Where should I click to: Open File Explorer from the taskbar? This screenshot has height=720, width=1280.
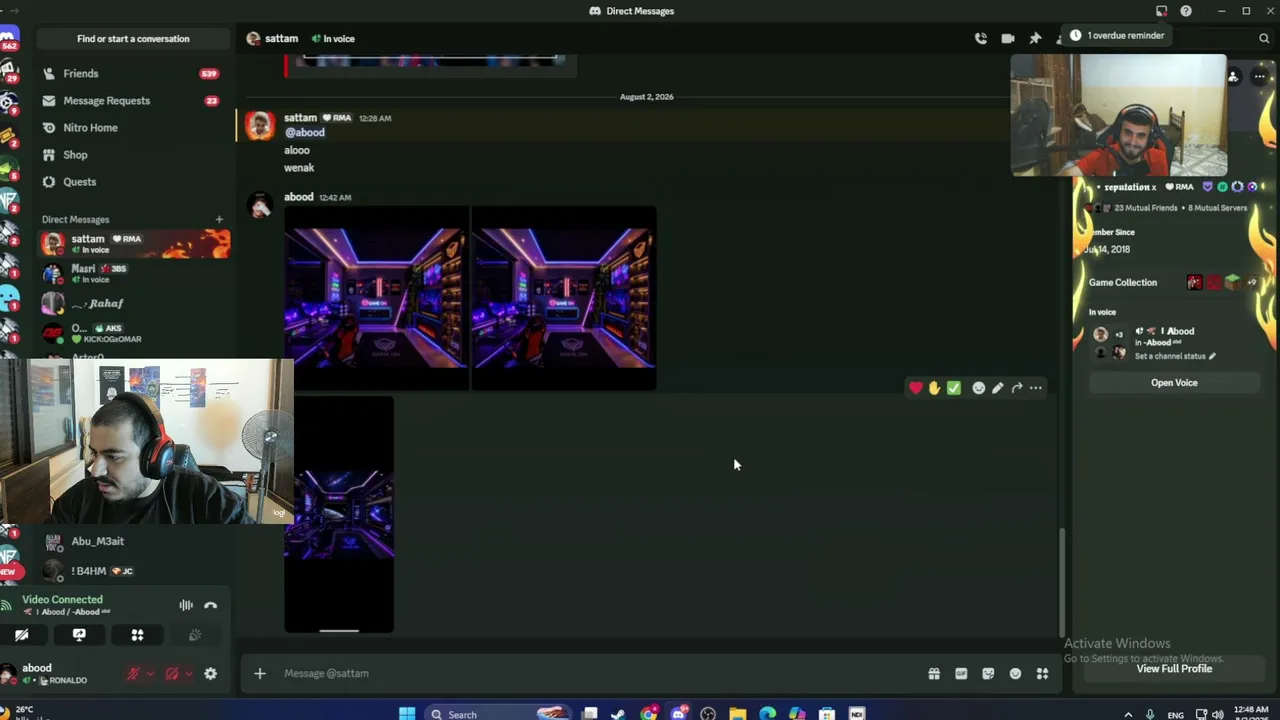click(x=737, y=714)
